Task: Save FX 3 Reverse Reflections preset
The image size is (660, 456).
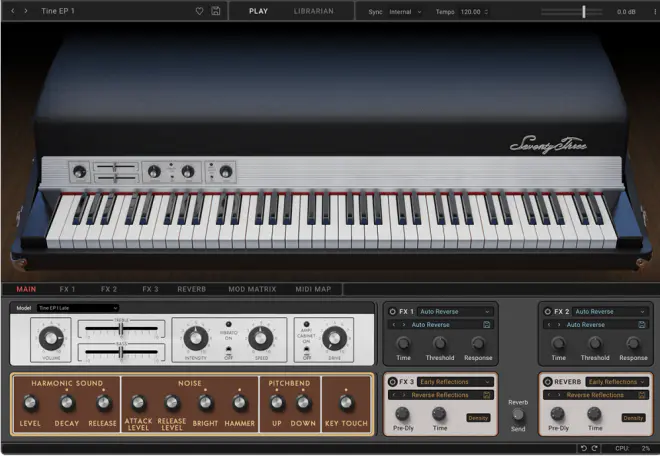Action: pyautogui.click(x=487, y=395)
